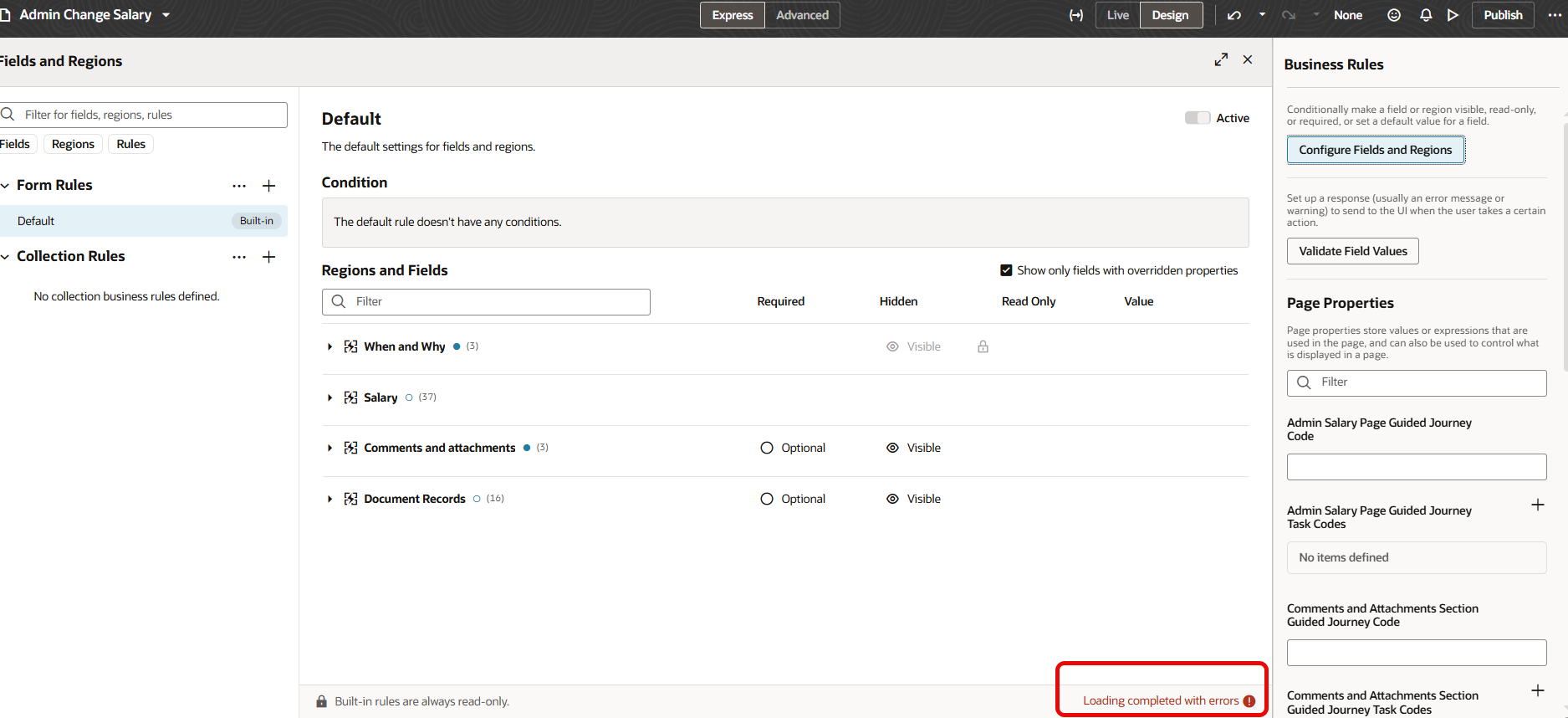1568x718 pixels.
Task: Click the lock icon in When and Why row
Action: (983, 346)
